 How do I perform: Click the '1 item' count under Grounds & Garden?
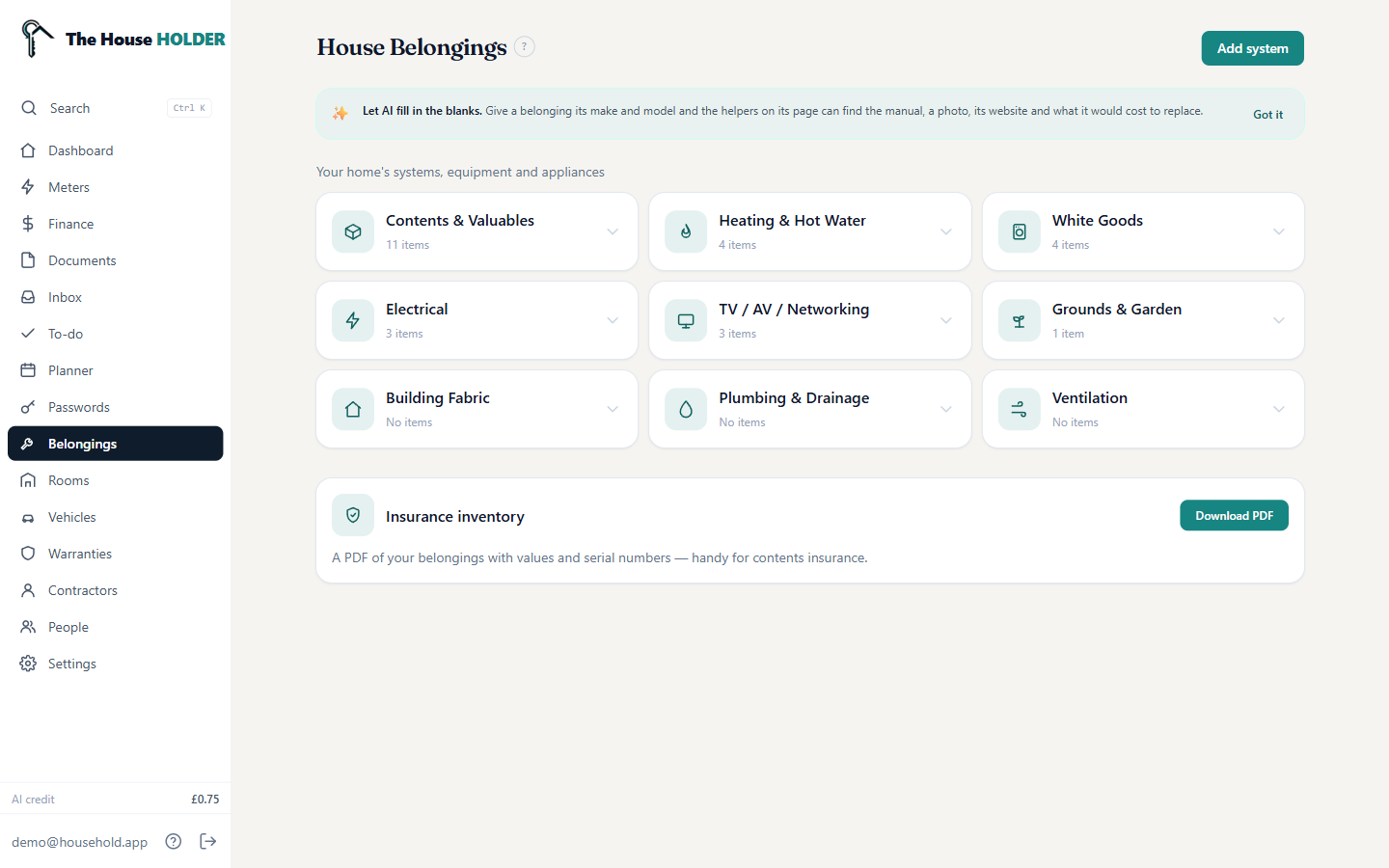[x=1068, y=334]
